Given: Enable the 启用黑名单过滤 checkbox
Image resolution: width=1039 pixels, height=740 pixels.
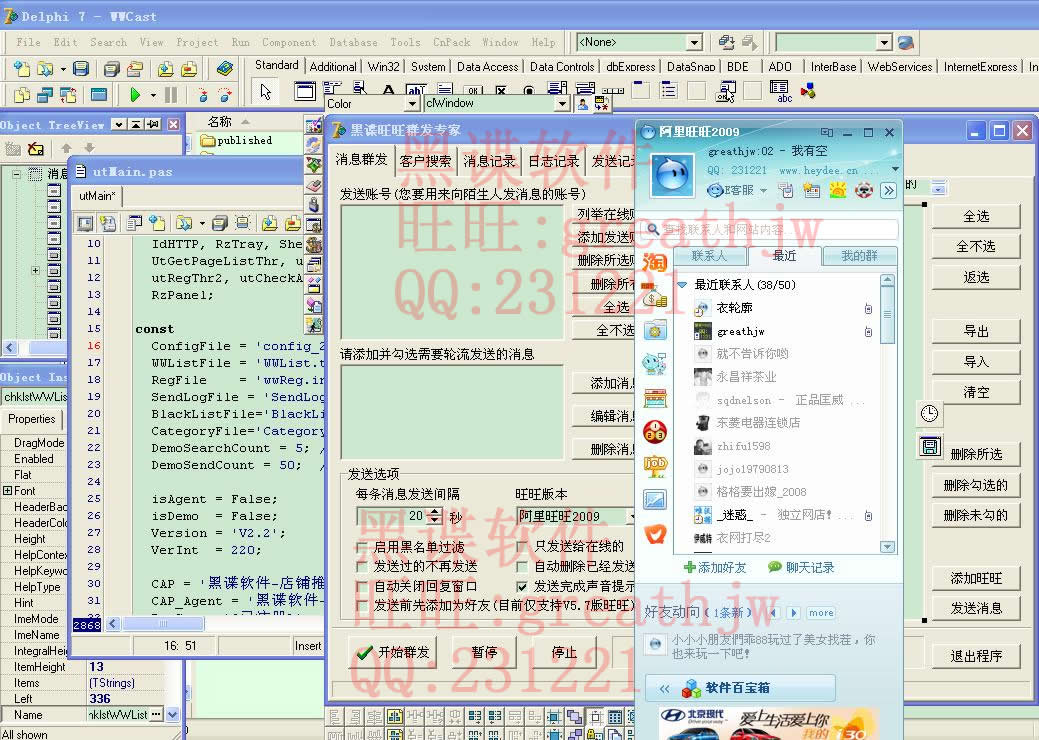Looking at the screenshot, I should pyautogui.click(x=362, y=547).
